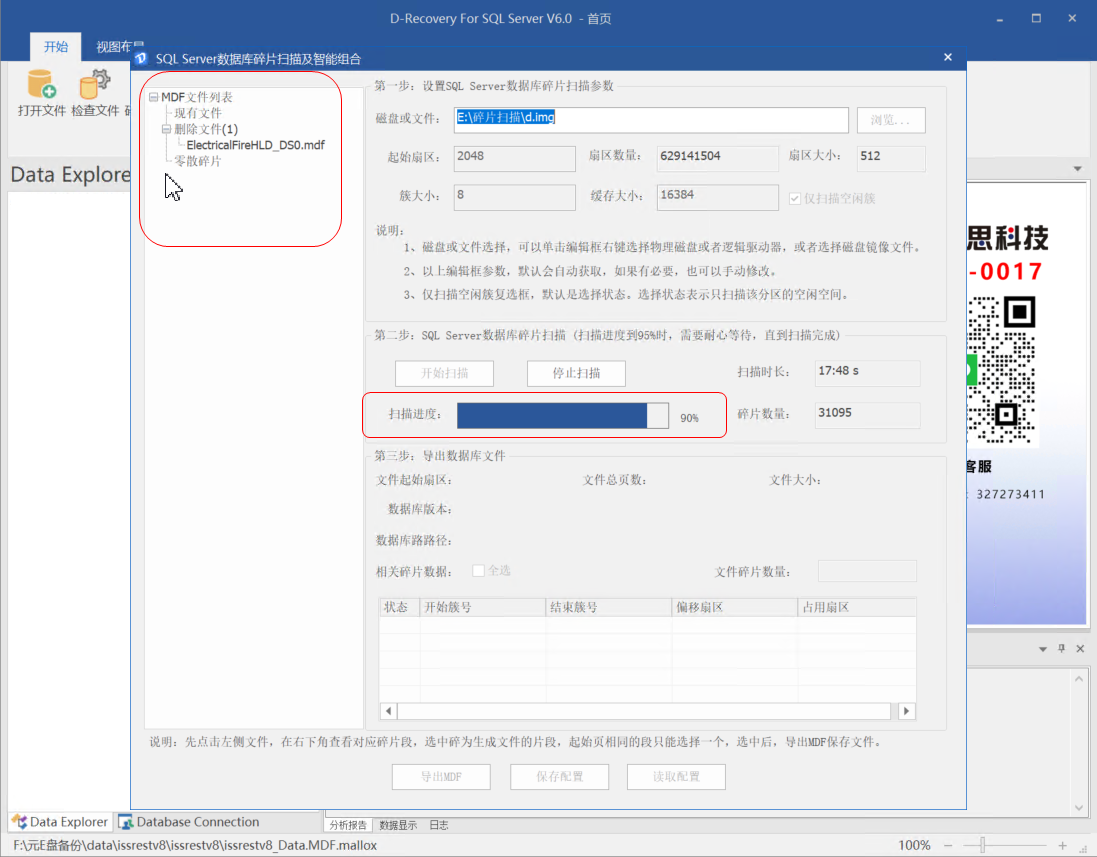Select the 现有文件 tree item

coord(198,113)
